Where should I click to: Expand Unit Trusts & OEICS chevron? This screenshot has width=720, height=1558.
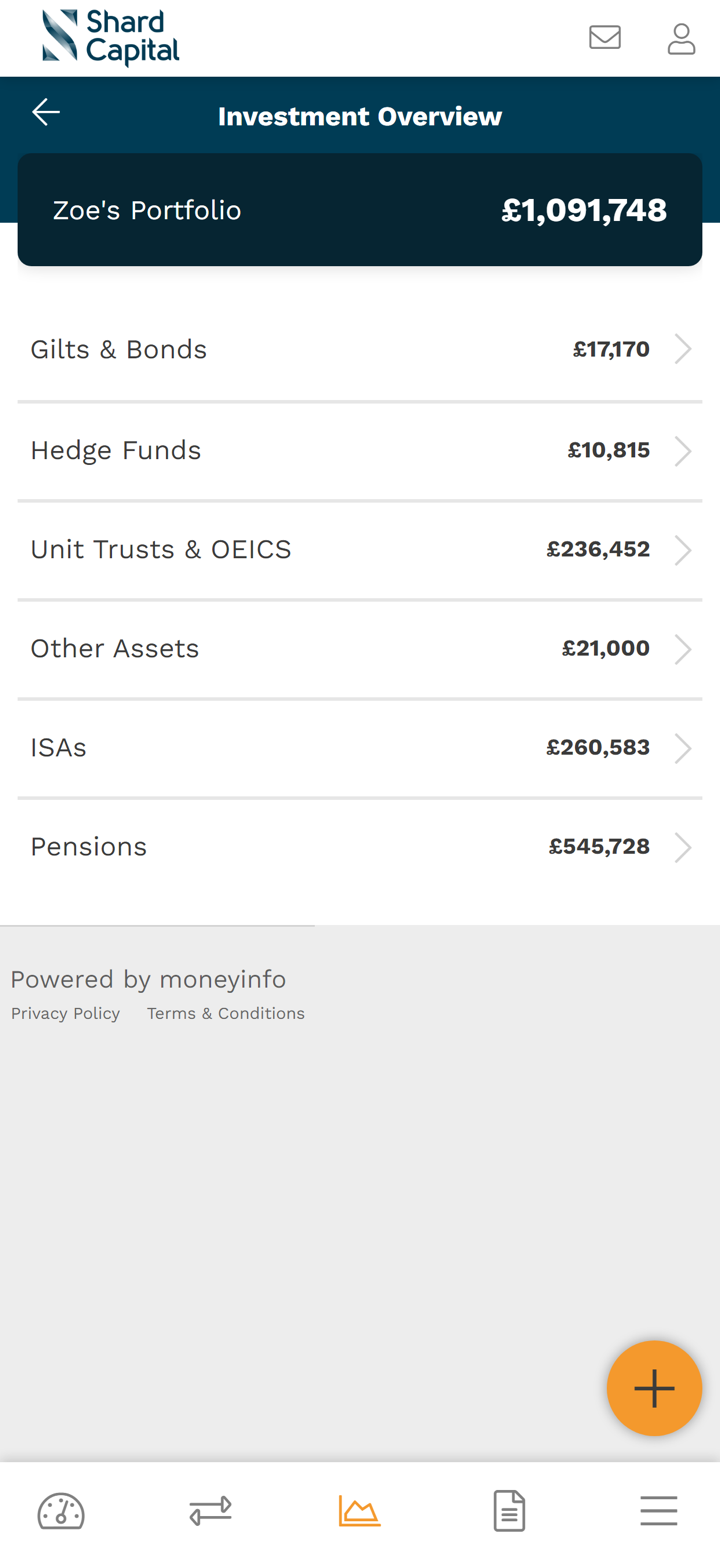pyautogui.click(x=683, y=550)
